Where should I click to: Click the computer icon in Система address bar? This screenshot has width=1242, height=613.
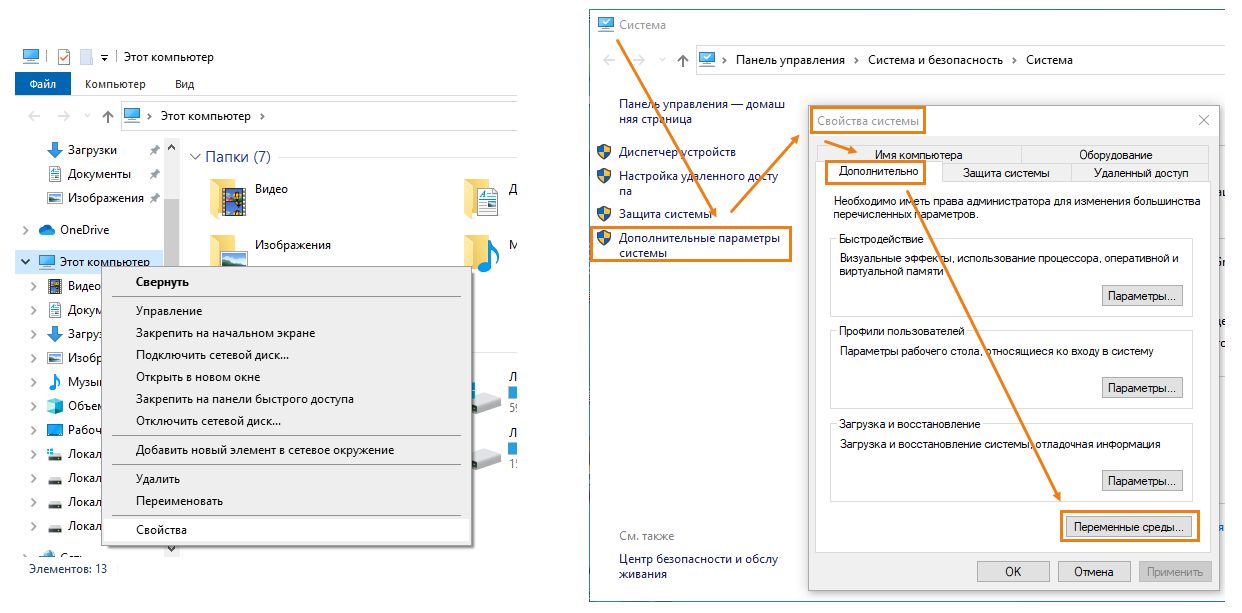click(x=707, y=59)
